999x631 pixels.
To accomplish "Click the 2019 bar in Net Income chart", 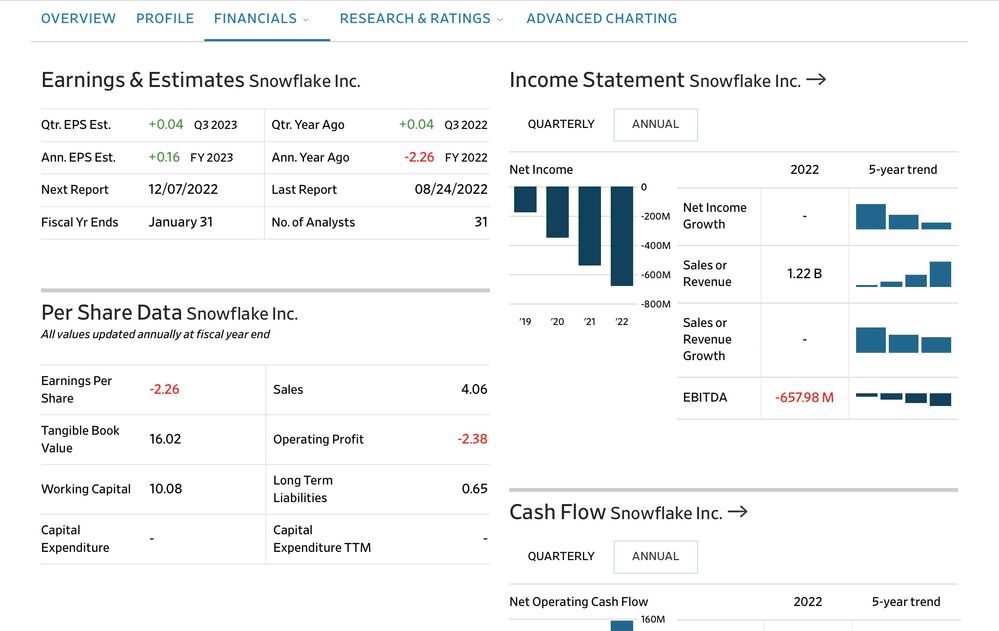I will pos(525,199).
